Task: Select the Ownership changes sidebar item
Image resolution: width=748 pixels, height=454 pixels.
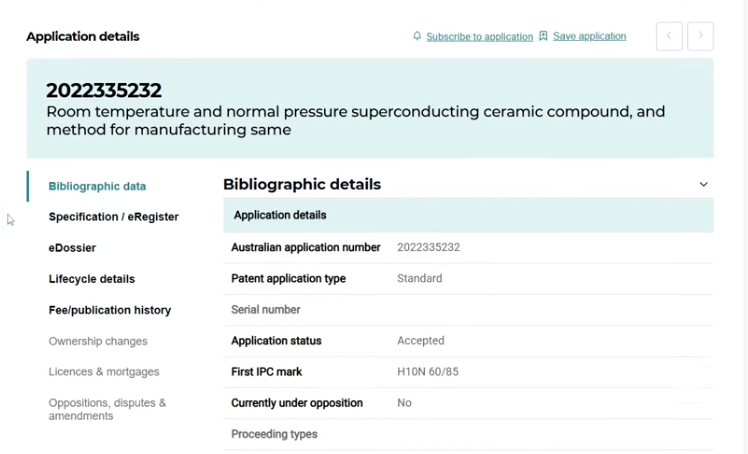Action: [97, 341]
